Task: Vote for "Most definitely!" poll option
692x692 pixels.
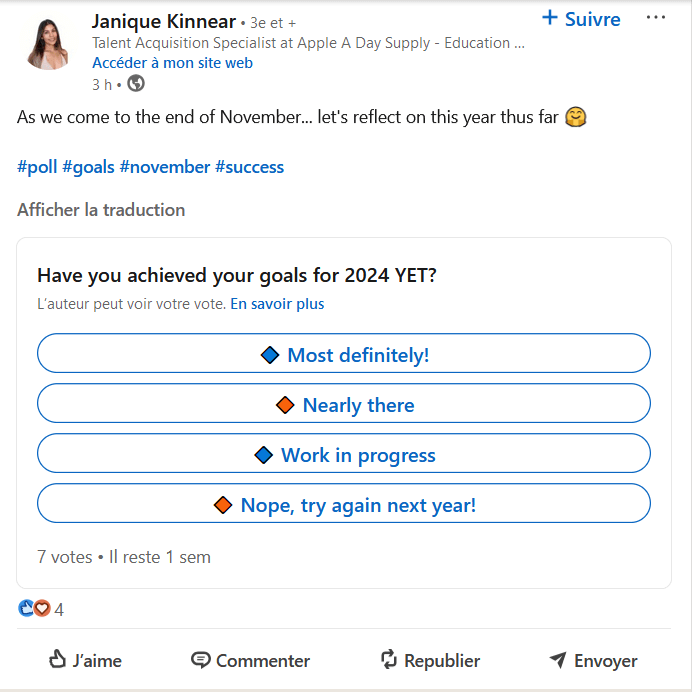Action: click(x=344, y=354)
